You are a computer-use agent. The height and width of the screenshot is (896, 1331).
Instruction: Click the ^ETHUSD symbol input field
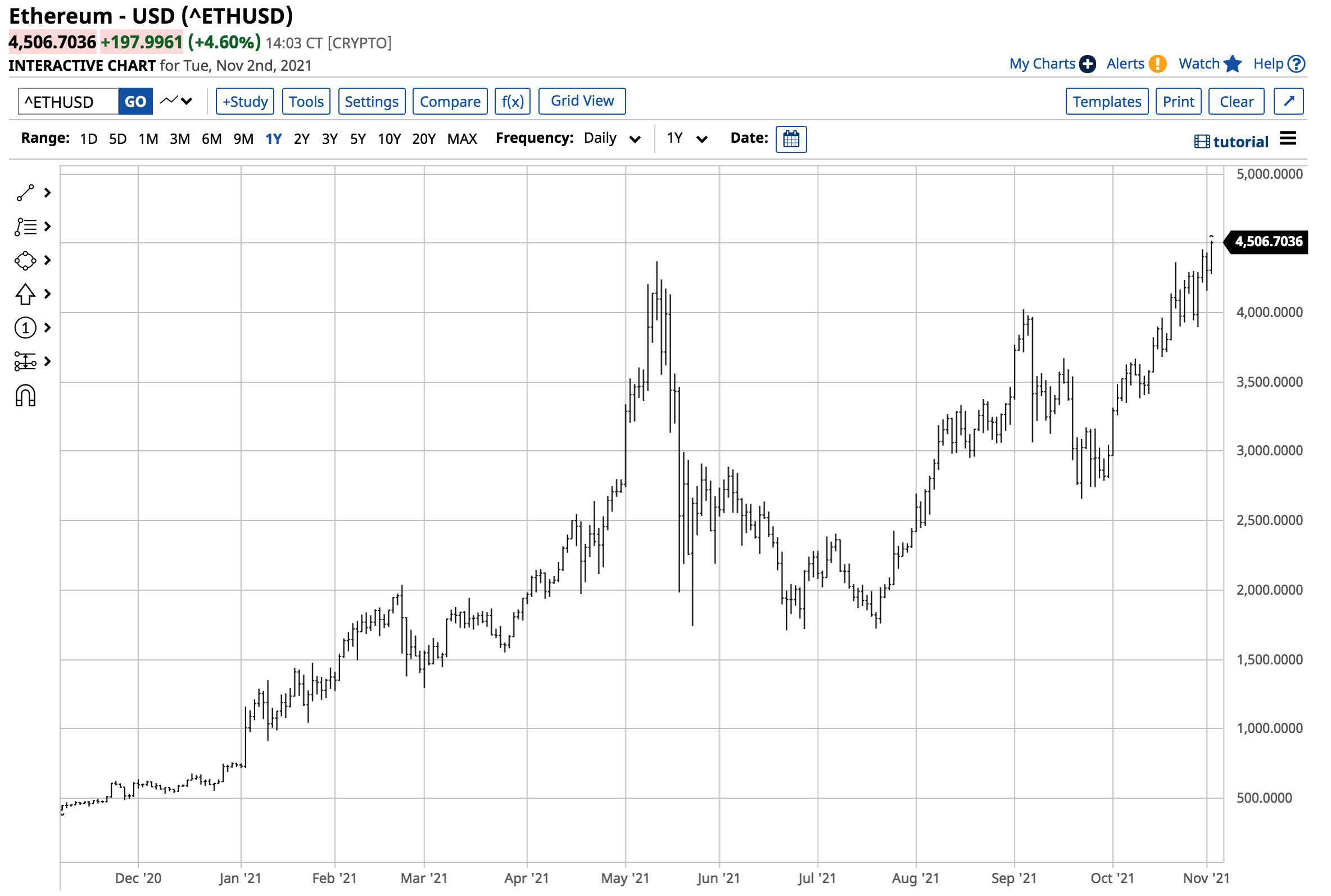tap(69, 101)
